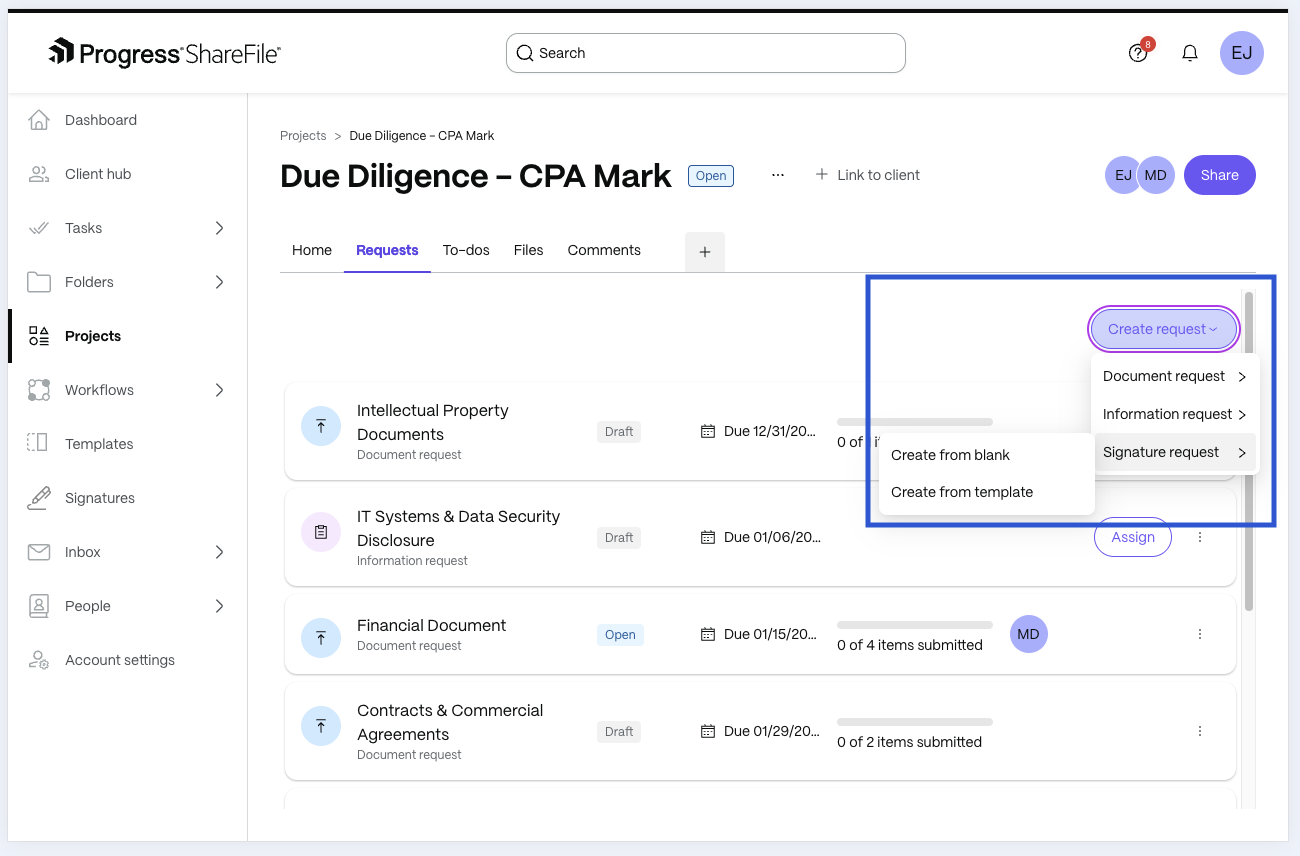Click the Workflows icon in sidebar
The image size is (1300, 856).
[39, 390]
